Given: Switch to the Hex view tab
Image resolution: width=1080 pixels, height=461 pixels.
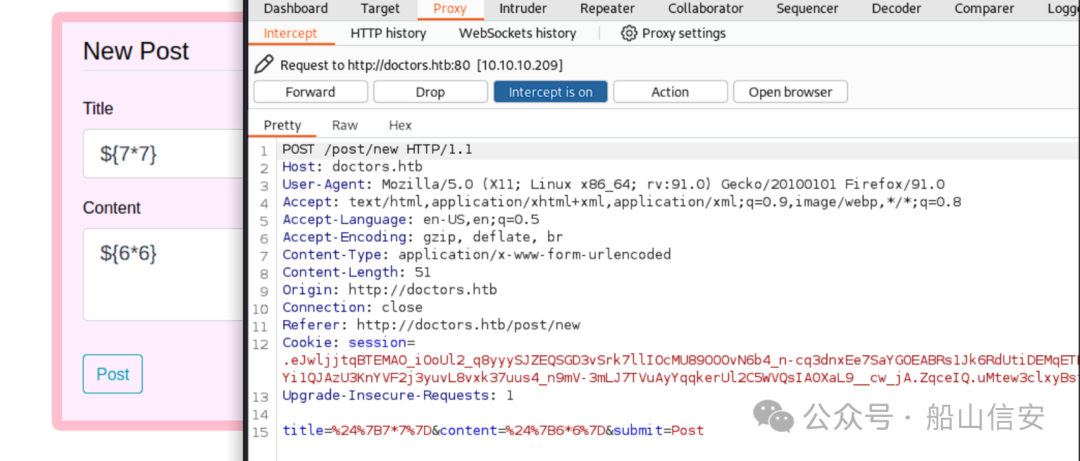Looking at the screenshot, I should pos(400,125).
